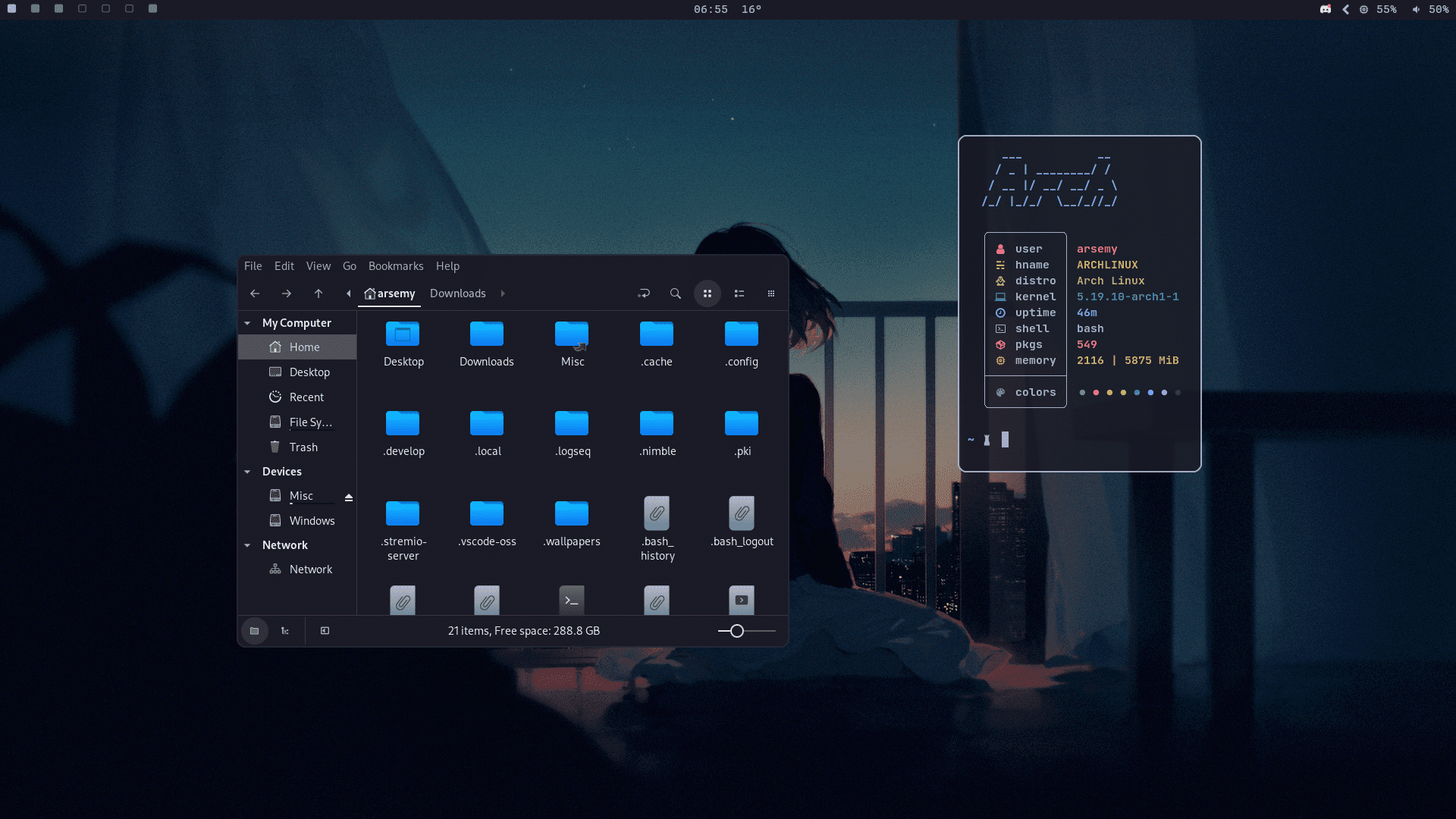Image resolution: width=1456 pixels, height=819 pixels.
Task: Switch to compact view mode
Action: (x=771, y=293)
